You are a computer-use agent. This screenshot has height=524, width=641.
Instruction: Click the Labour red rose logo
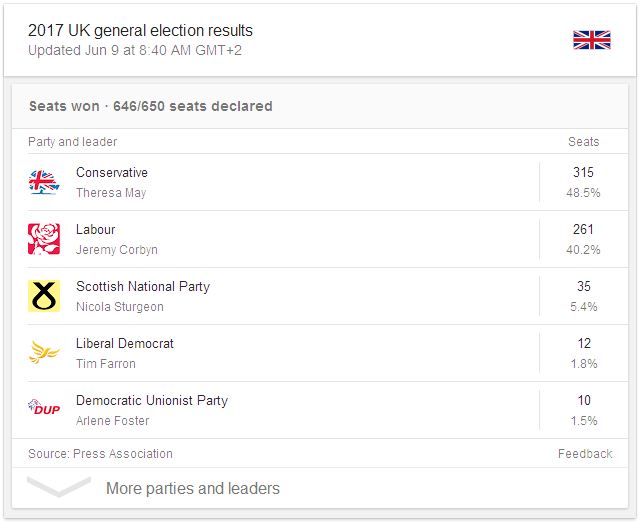(43, 239)
